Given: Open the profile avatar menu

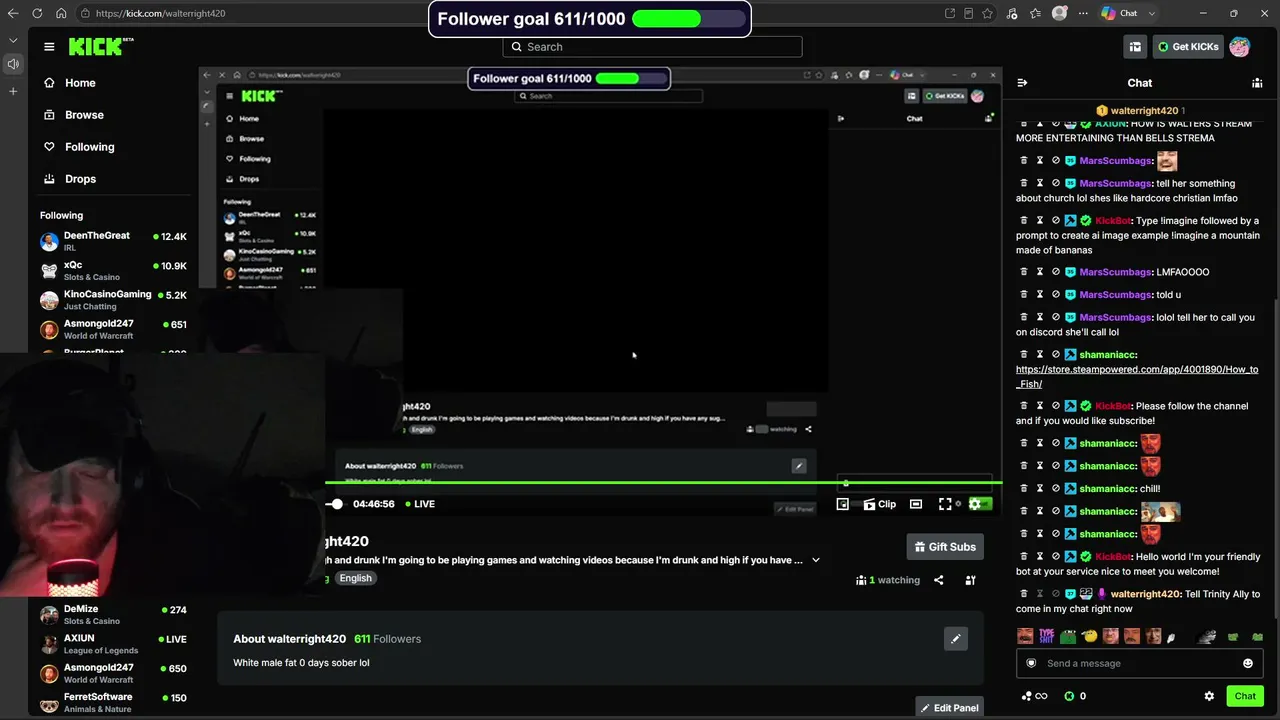Looking at the screenshot, I should point(1239,47).
